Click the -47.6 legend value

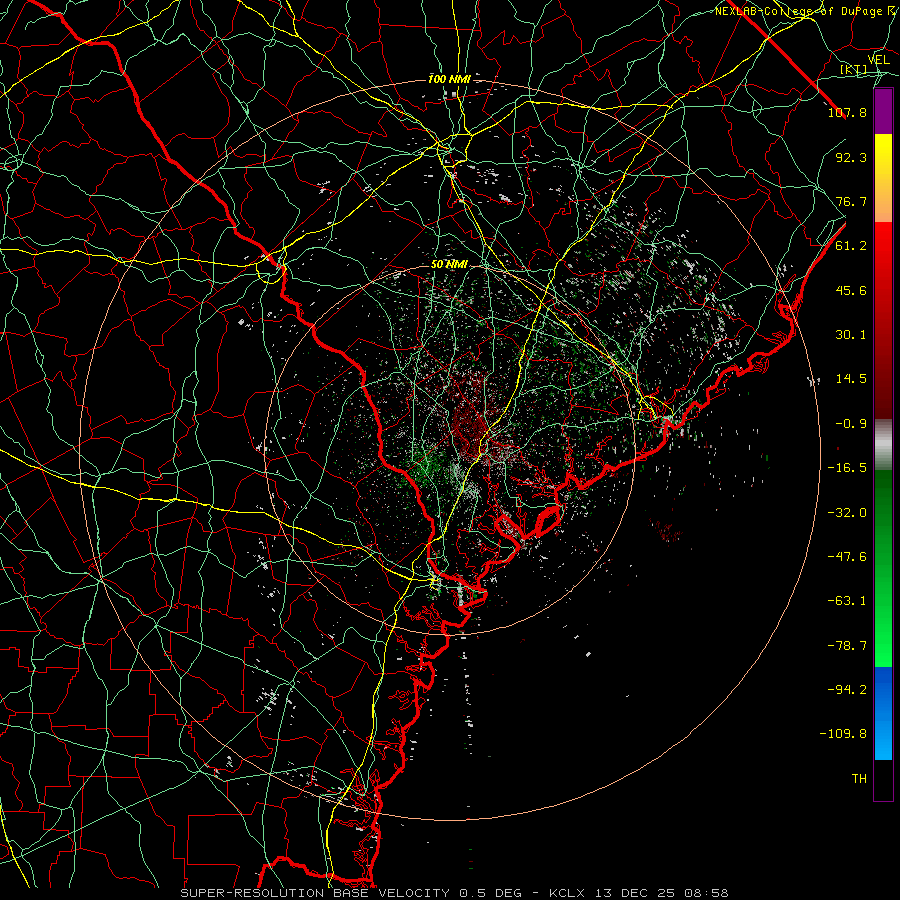[847, 557]
